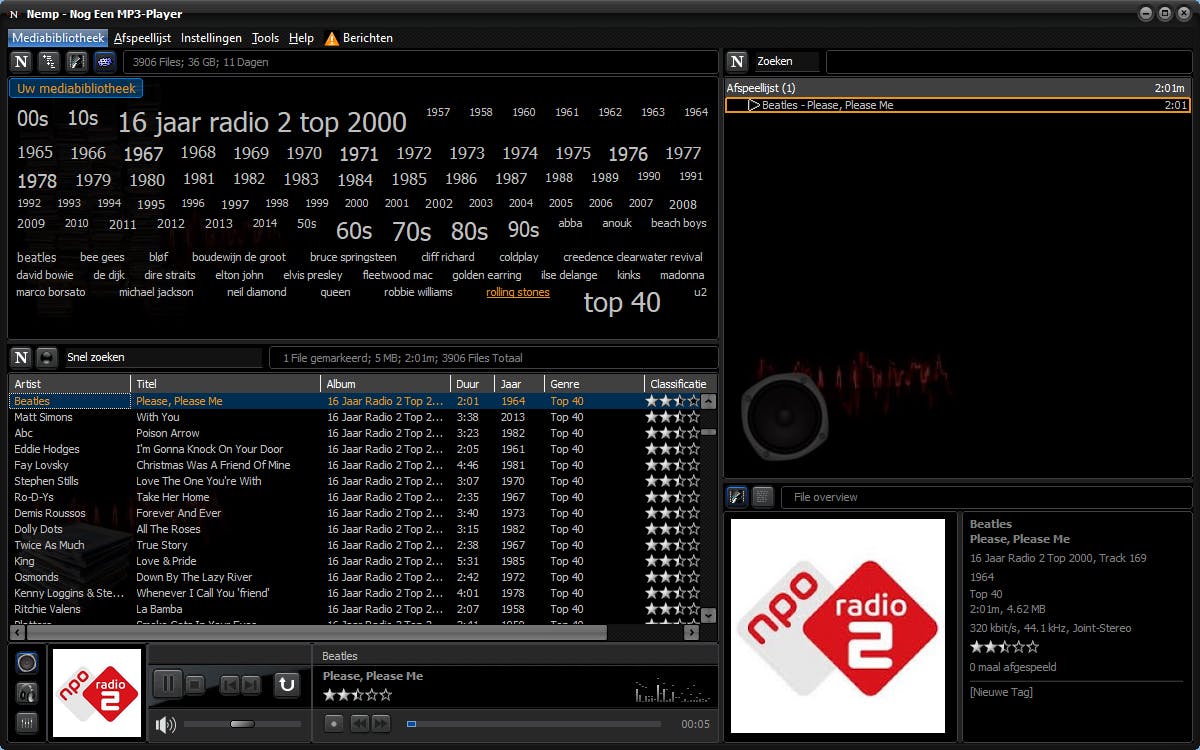Pause playback with the pause button
The image size is (1200, 750).
coord(167,685)
